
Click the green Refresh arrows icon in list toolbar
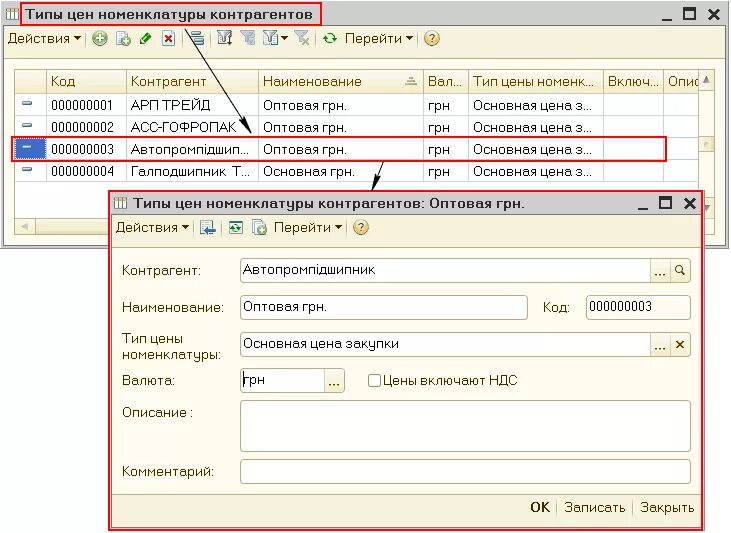(x=330, y=38)
